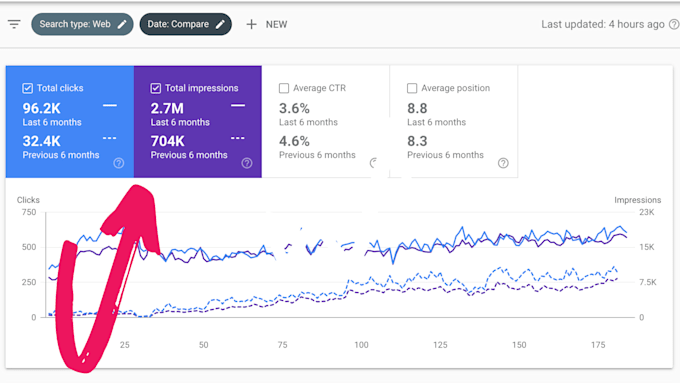The width and height of the screenshot is (680, 383).
Task: Edit the Search type: Web filter chip
Action: tap(82, 24)
